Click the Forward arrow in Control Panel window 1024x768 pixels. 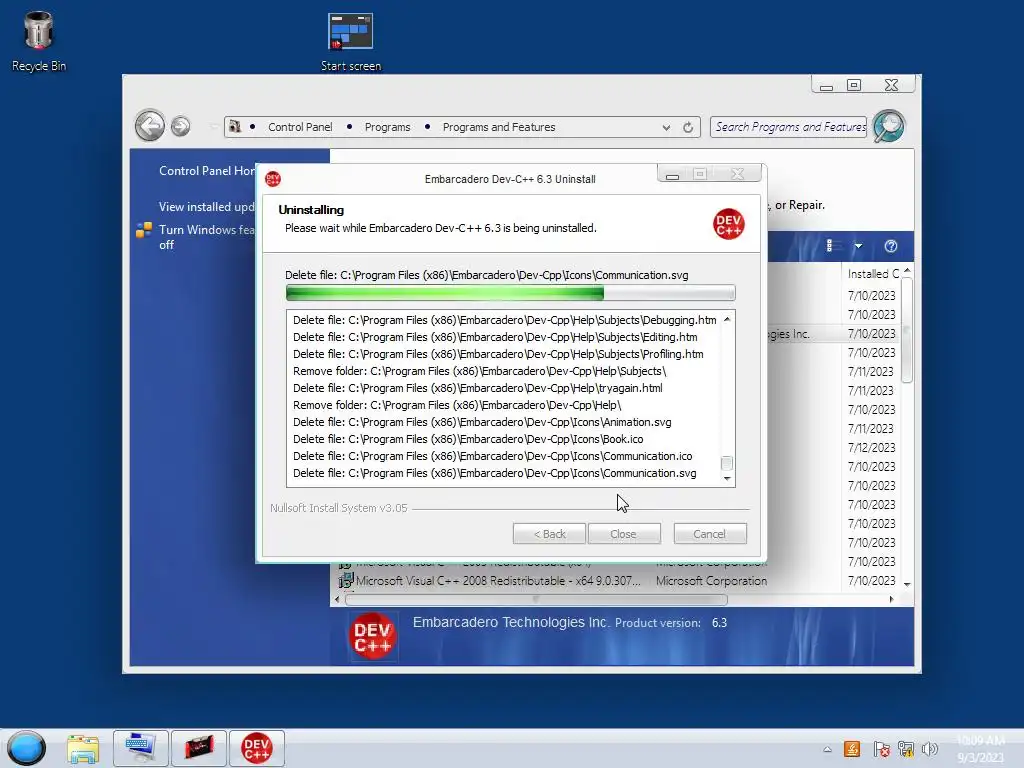(x=181, y=126)
